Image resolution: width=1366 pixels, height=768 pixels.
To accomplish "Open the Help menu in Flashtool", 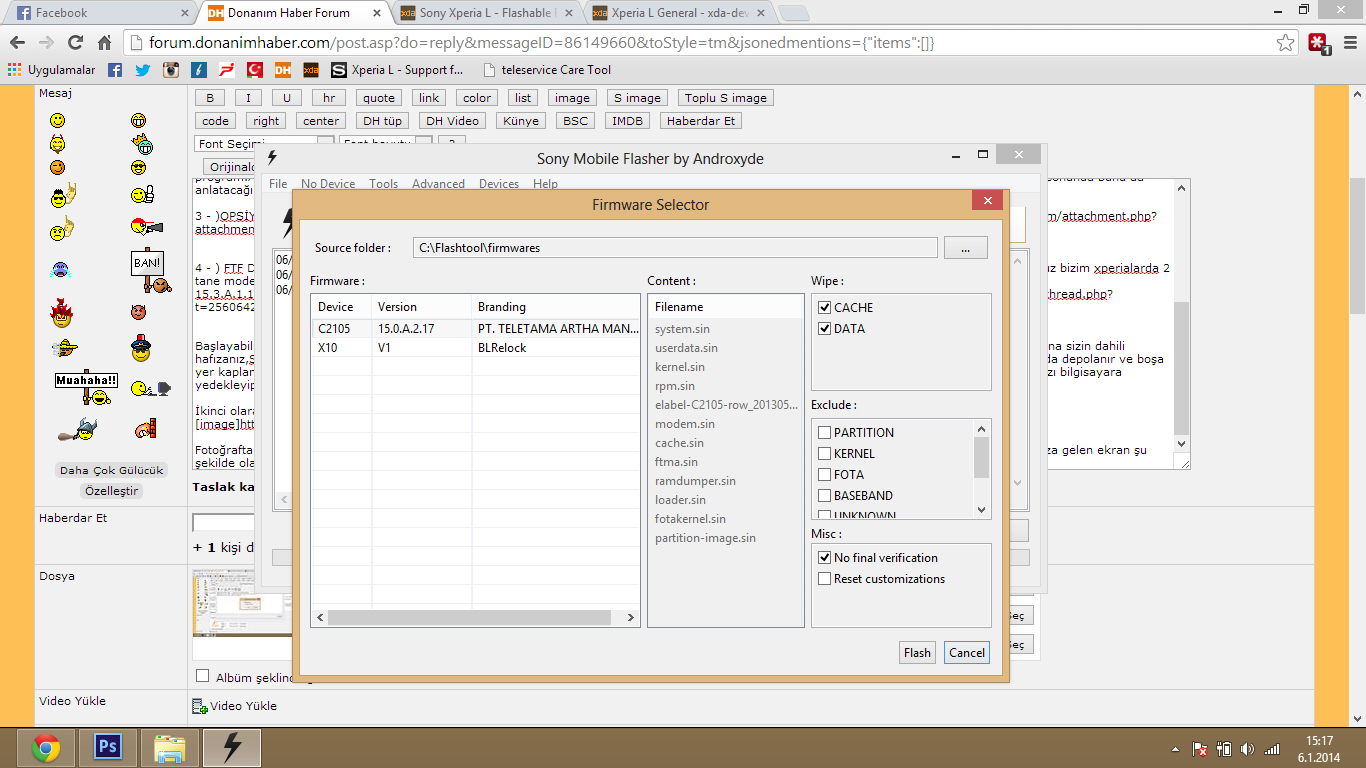I will pyautogui.click(x=545, y=184).
